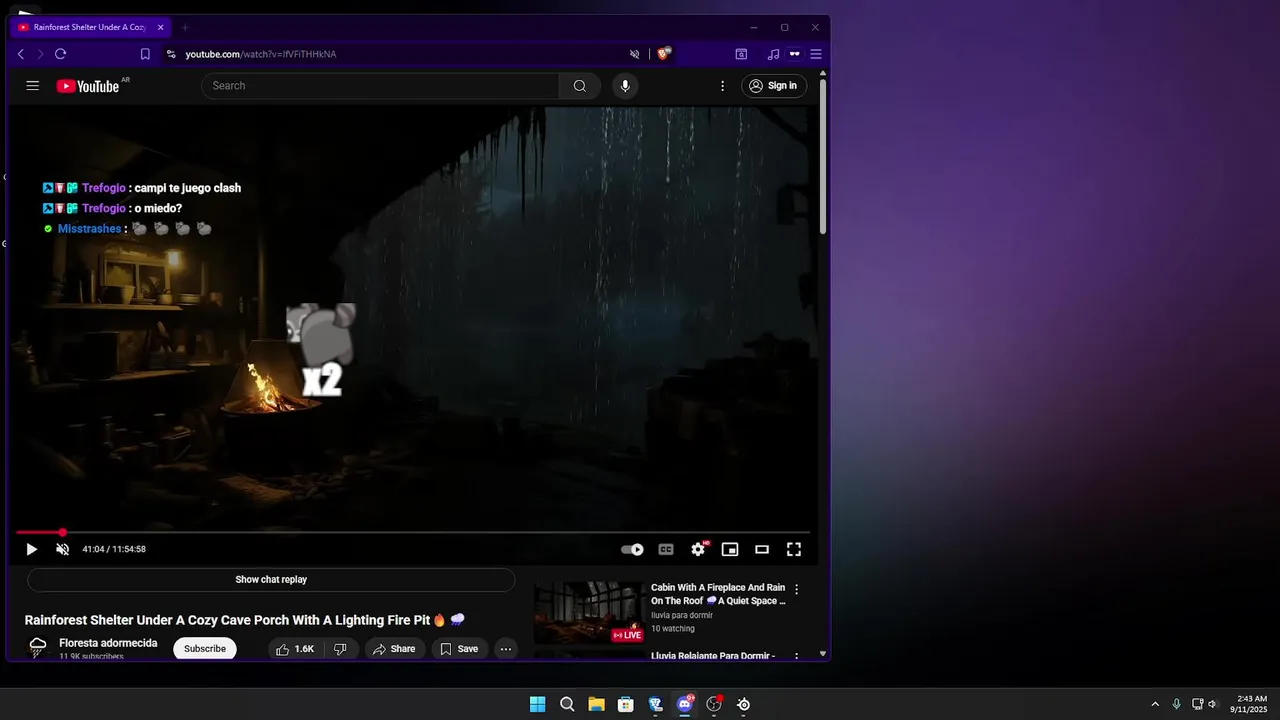Subscribe to Floresta adormecida channel
1280x720 pixels.
(x=205, y=649)
